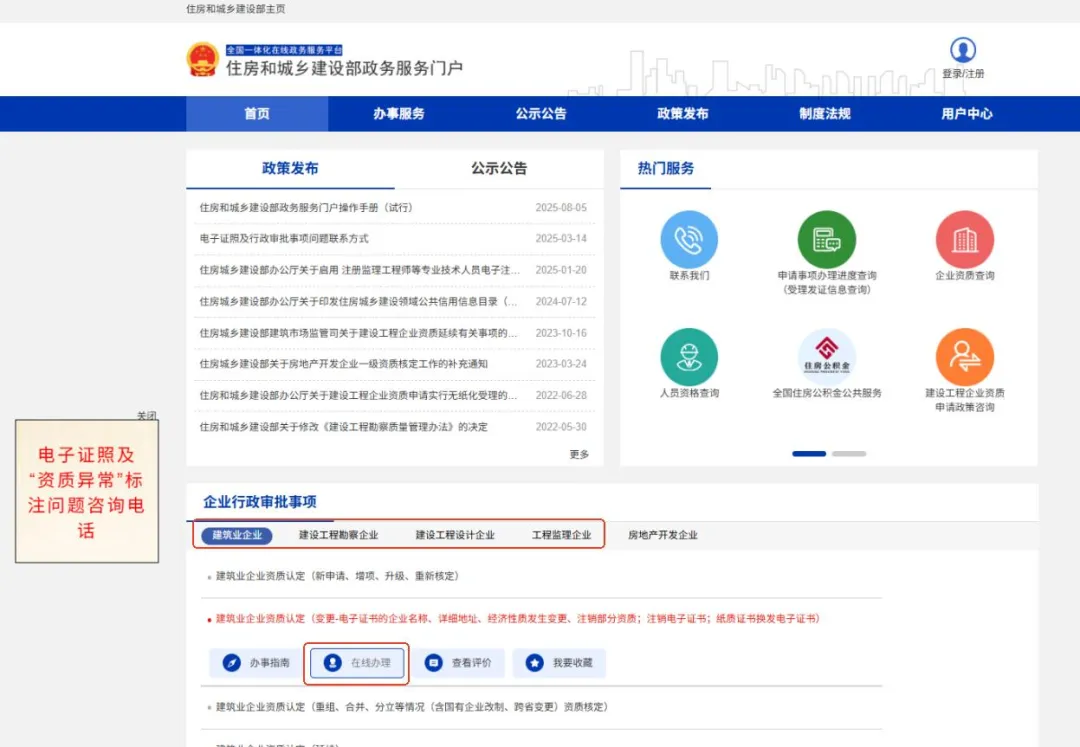Select the second carousel page indicator

click(x=849, y=454)
